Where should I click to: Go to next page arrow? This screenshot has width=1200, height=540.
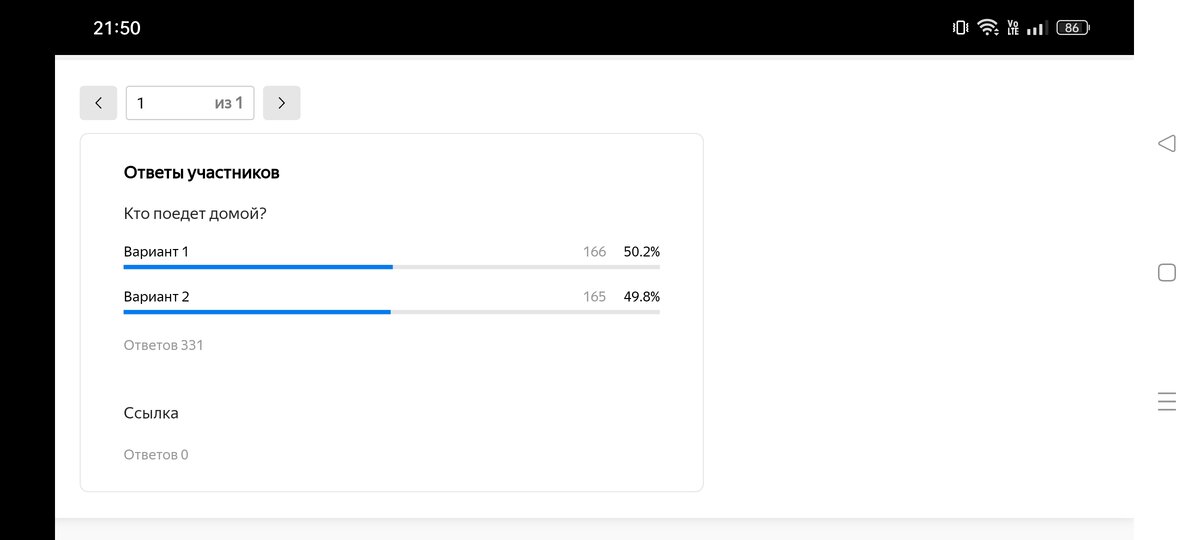[x=281, y=103]
